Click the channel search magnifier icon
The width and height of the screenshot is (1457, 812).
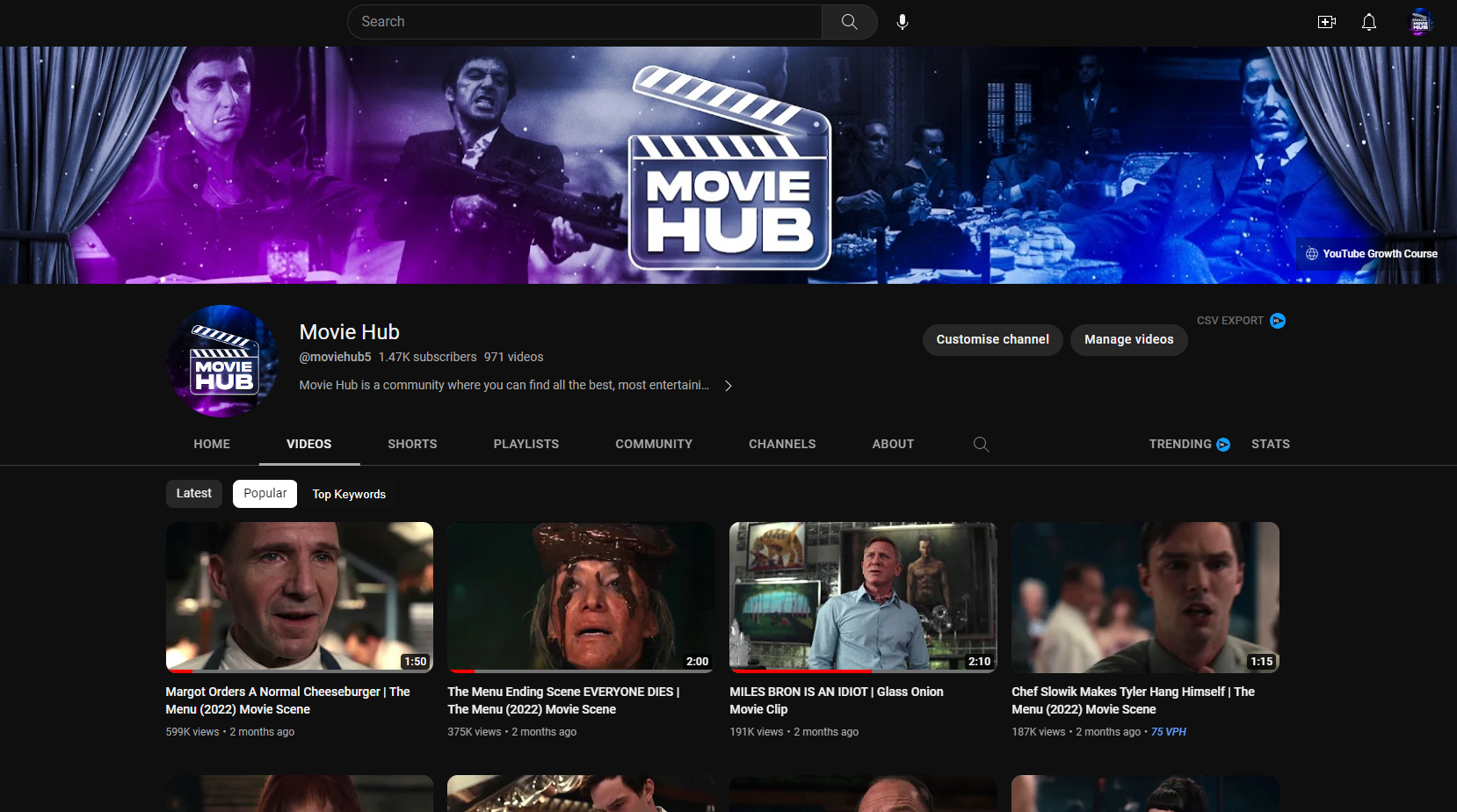(x=982, y=444)
